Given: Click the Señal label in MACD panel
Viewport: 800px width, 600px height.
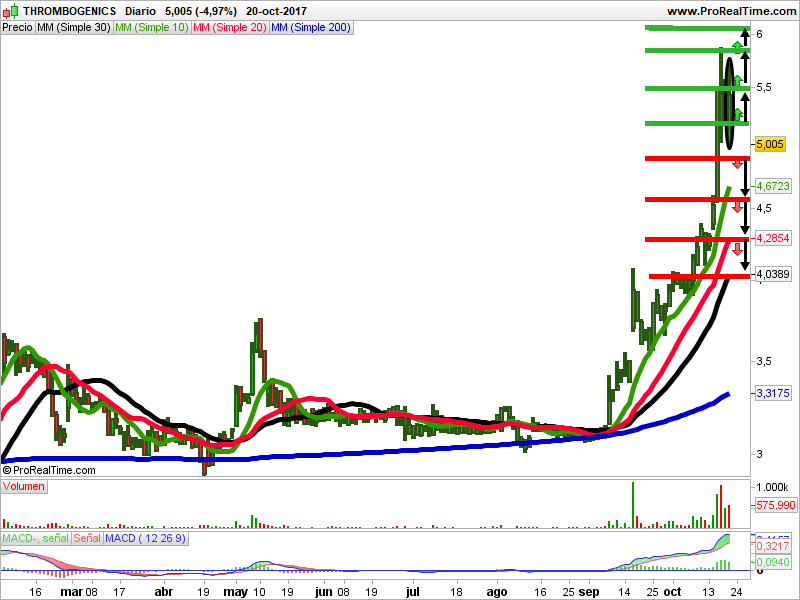Looking at the screenshot, I should point(87,538).
